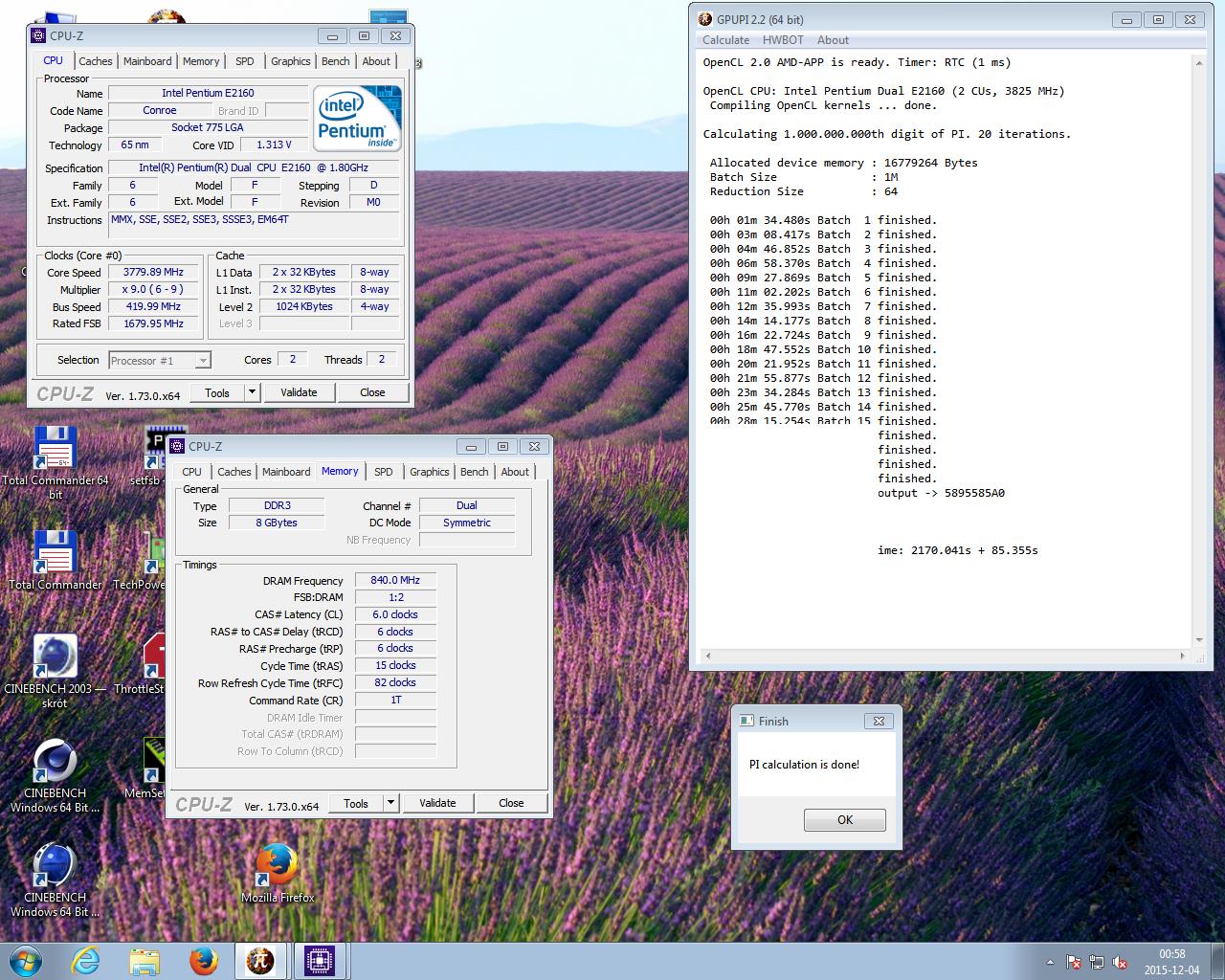Click OK in Finish dialog
This screenshot has height=980, width=1225.
pyautogui.click(x=844, y=820)
